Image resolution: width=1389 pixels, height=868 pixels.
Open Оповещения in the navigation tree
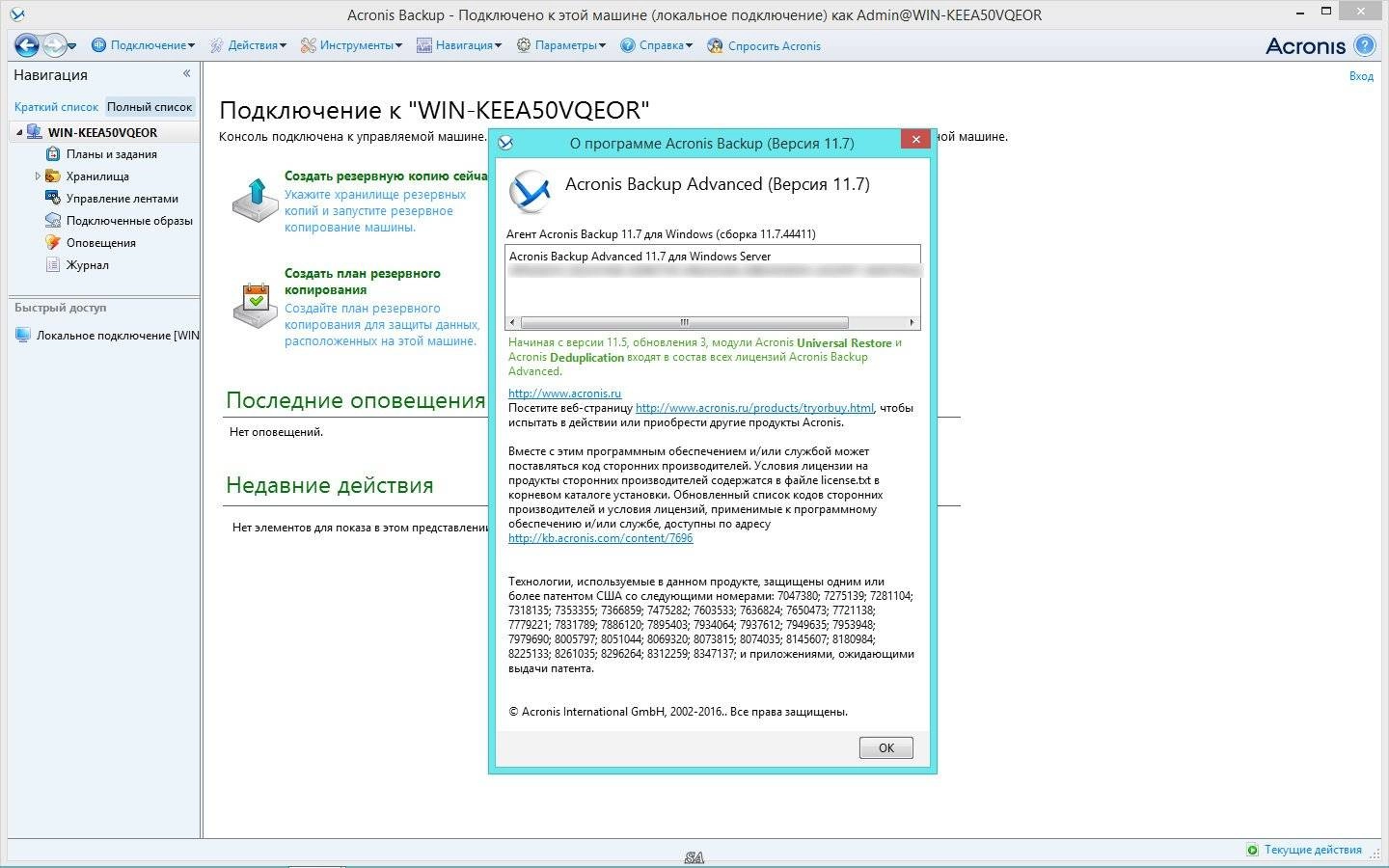click(x=100, y=243)
